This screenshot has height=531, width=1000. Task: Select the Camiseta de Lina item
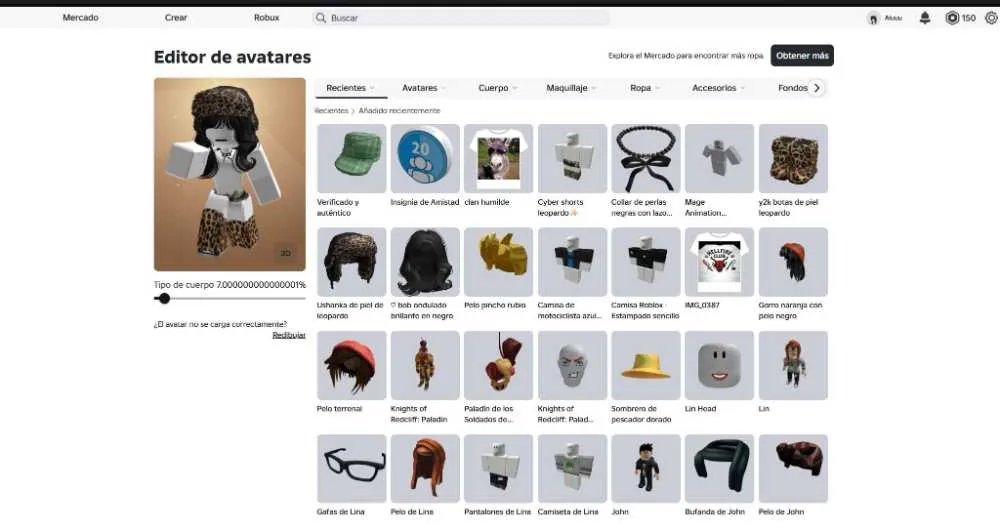pyautogui.click(x=572, y=469)
